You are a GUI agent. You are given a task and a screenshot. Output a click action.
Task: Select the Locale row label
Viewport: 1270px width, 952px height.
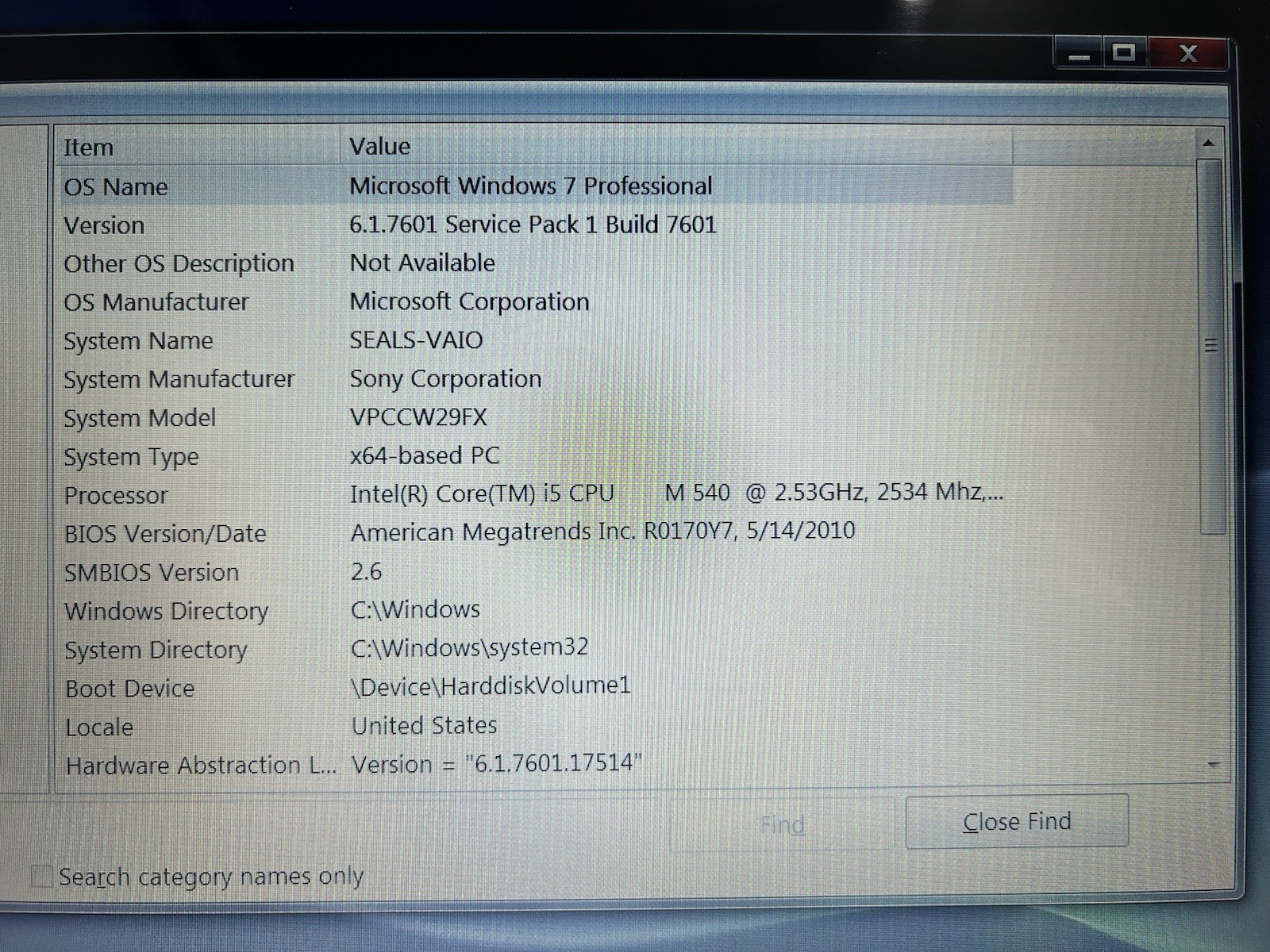99,727
